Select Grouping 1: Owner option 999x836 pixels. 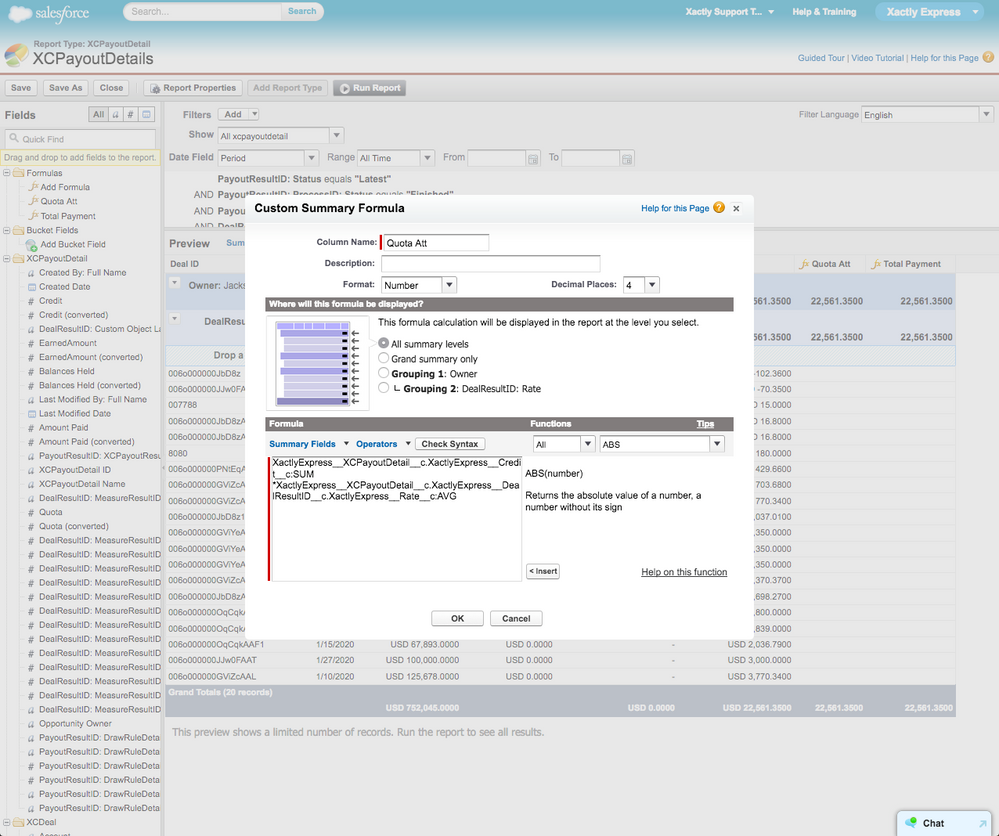[x=384, y=373]
